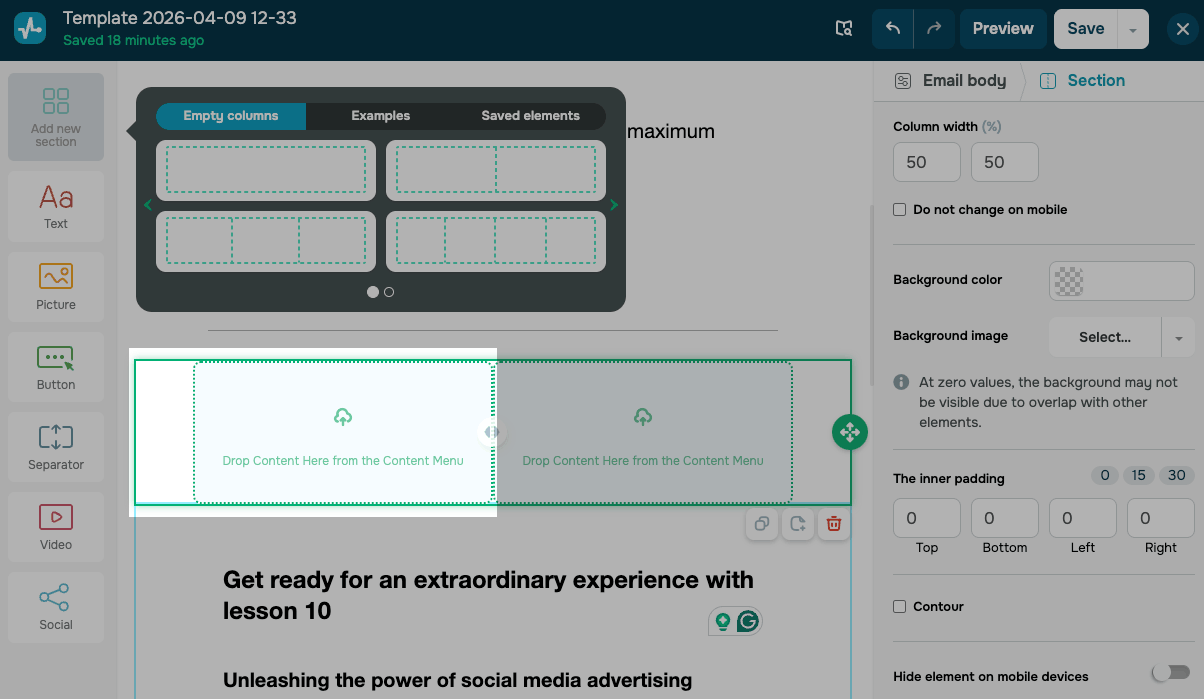Switch to the Examples tab
This screenshot has width=1204, height=699.
(x=380, y=116)
